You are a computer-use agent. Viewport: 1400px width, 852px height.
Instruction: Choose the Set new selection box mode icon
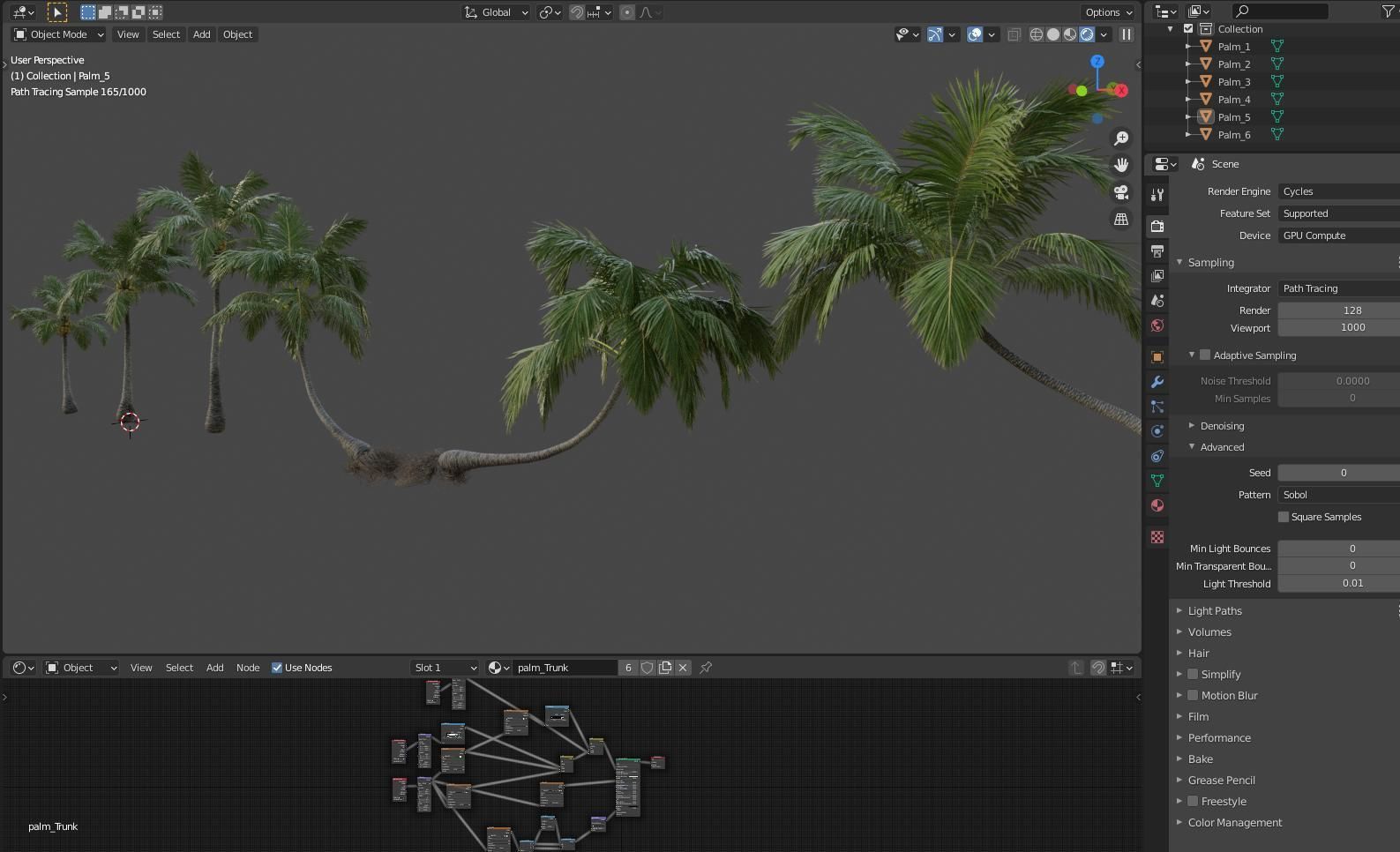88,12
